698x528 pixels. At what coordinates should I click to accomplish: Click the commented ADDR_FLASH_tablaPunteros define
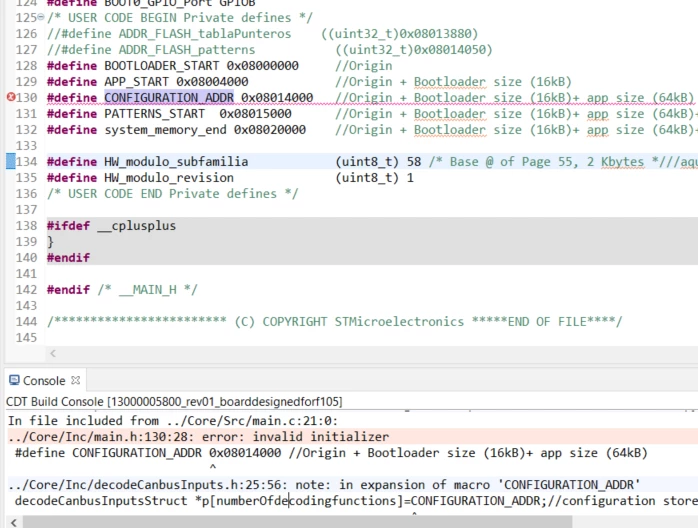pos(262,34)
